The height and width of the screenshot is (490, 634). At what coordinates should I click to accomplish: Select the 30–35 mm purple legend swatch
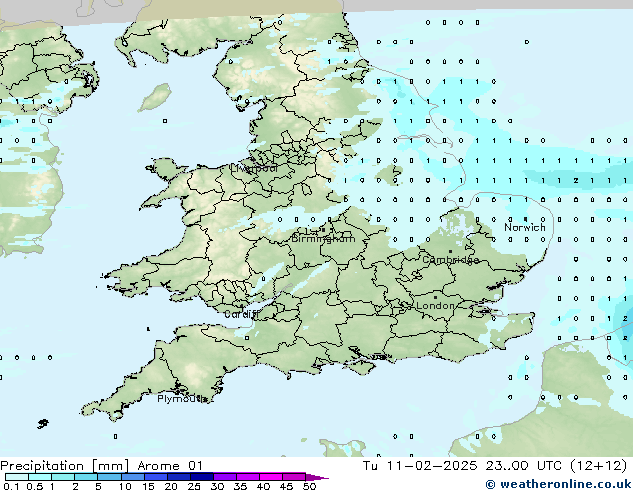[224, 477]
